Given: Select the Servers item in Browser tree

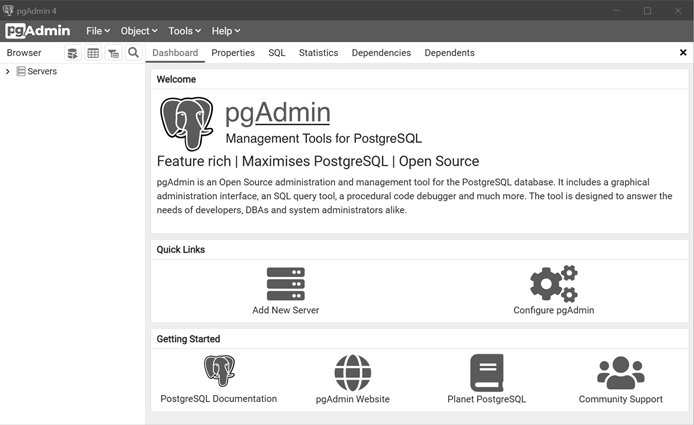Looking at the screenshot, I should 42,72.
